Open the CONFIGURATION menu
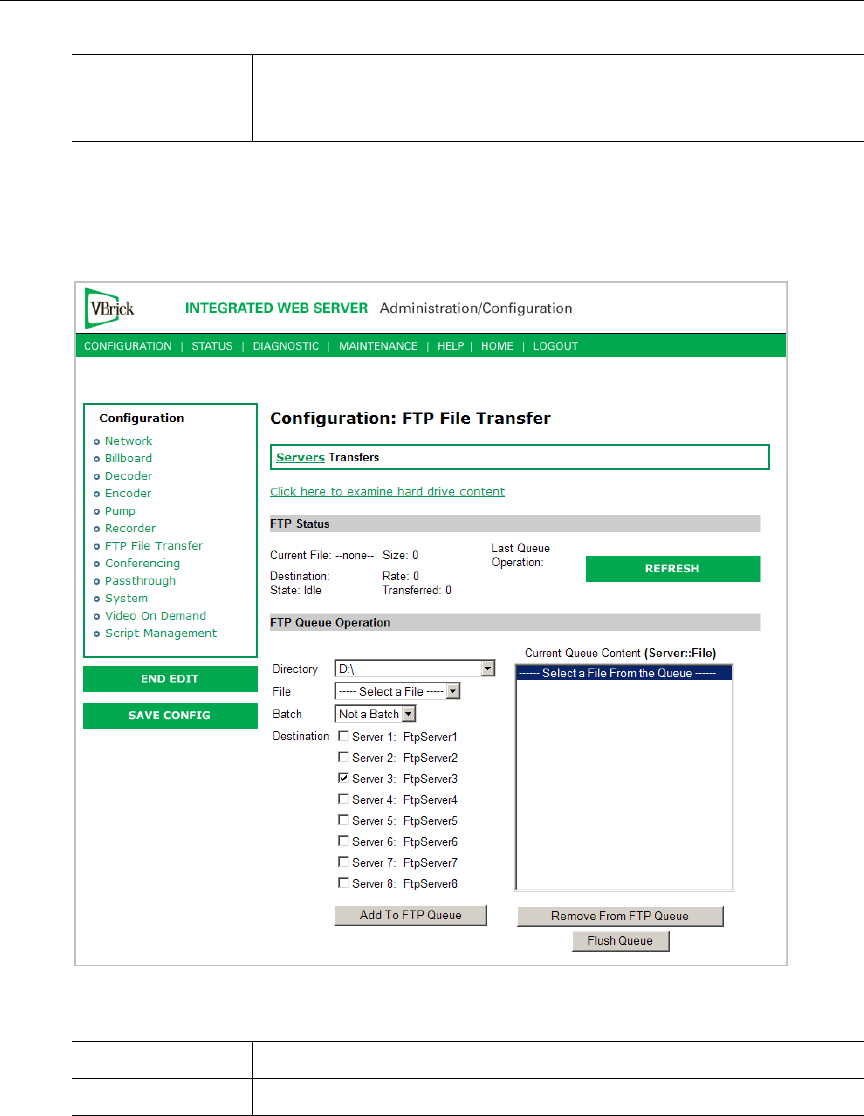The height and width of the screenshot is (1116, 864). pos(128,346)
